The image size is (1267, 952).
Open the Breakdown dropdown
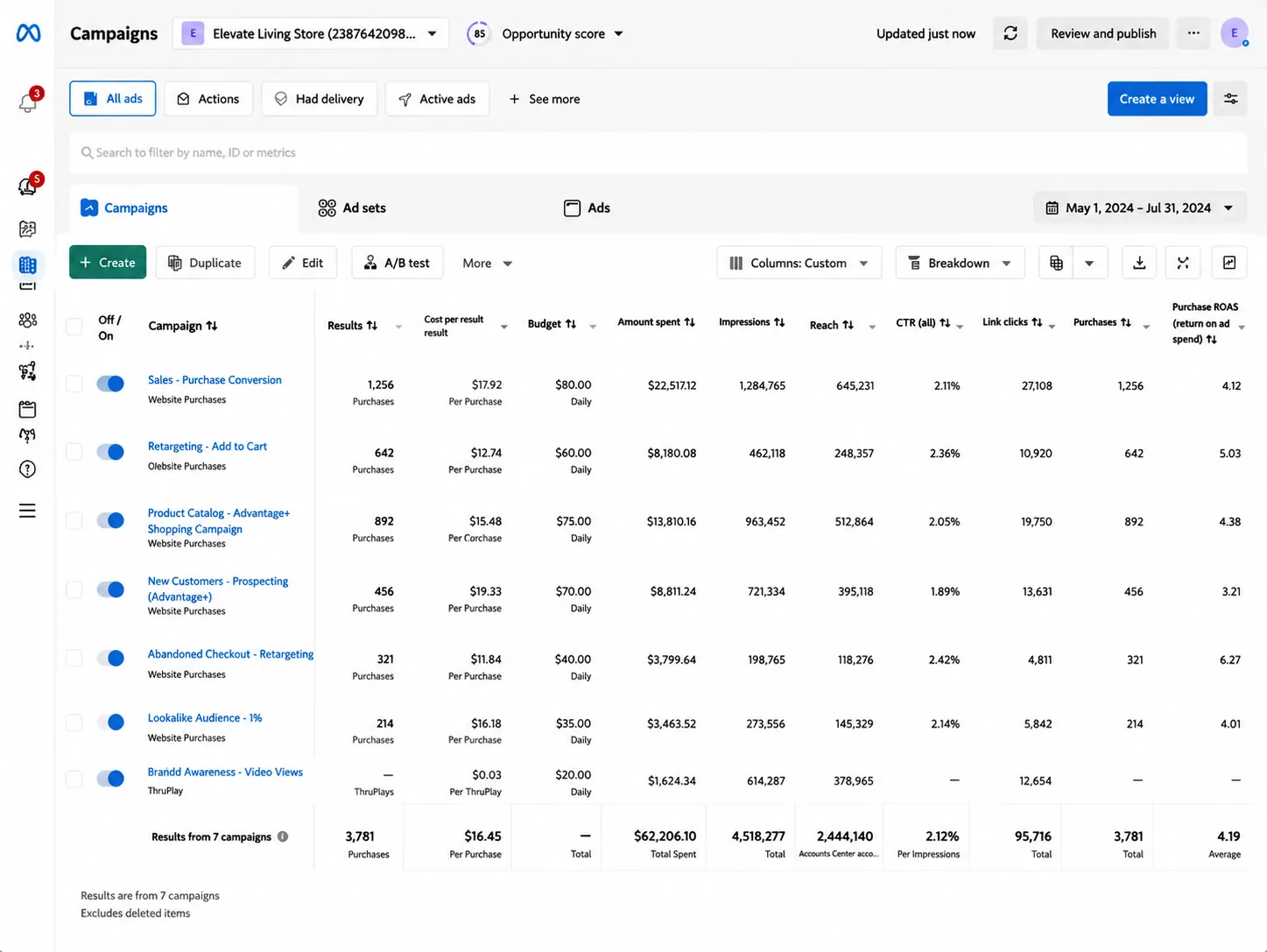tap(961, 263)
